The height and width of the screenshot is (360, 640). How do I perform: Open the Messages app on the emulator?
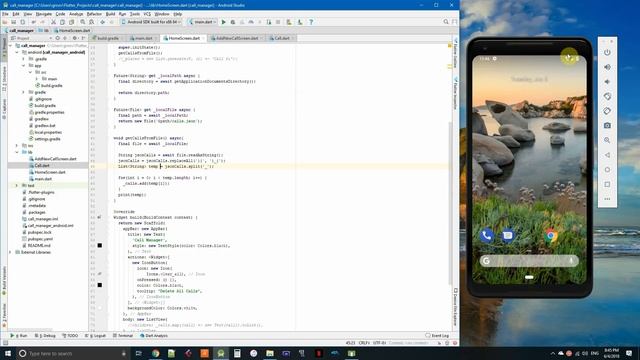coord(507,236)
